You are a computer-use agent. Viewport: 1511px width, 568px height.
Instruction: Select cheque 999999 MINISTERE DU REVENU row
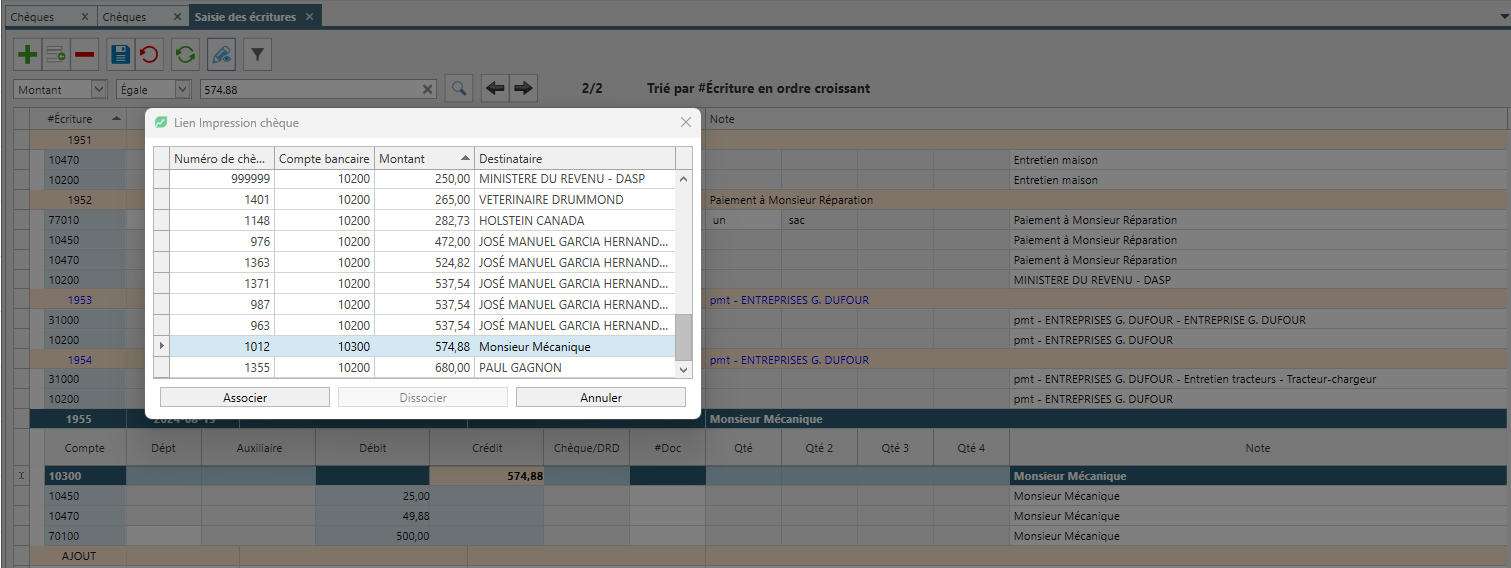415,179
